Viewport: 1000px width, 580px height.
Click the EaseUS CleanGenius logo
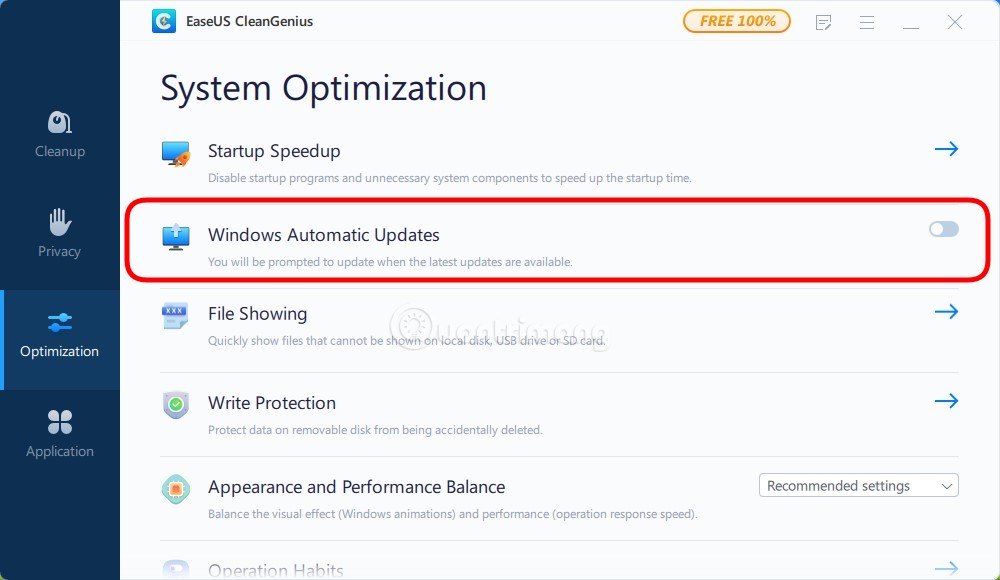click(164, 20)
